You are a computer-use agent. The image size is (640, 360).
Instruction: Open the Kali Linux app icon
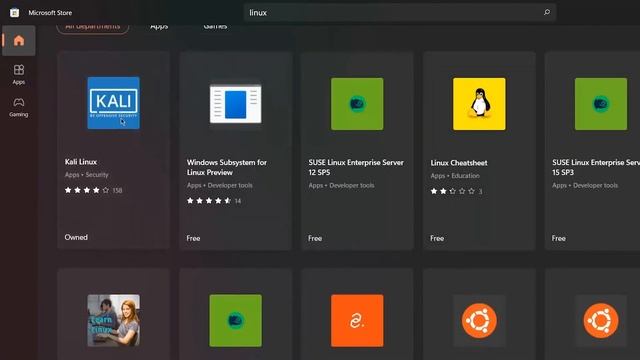click(113, 103)
